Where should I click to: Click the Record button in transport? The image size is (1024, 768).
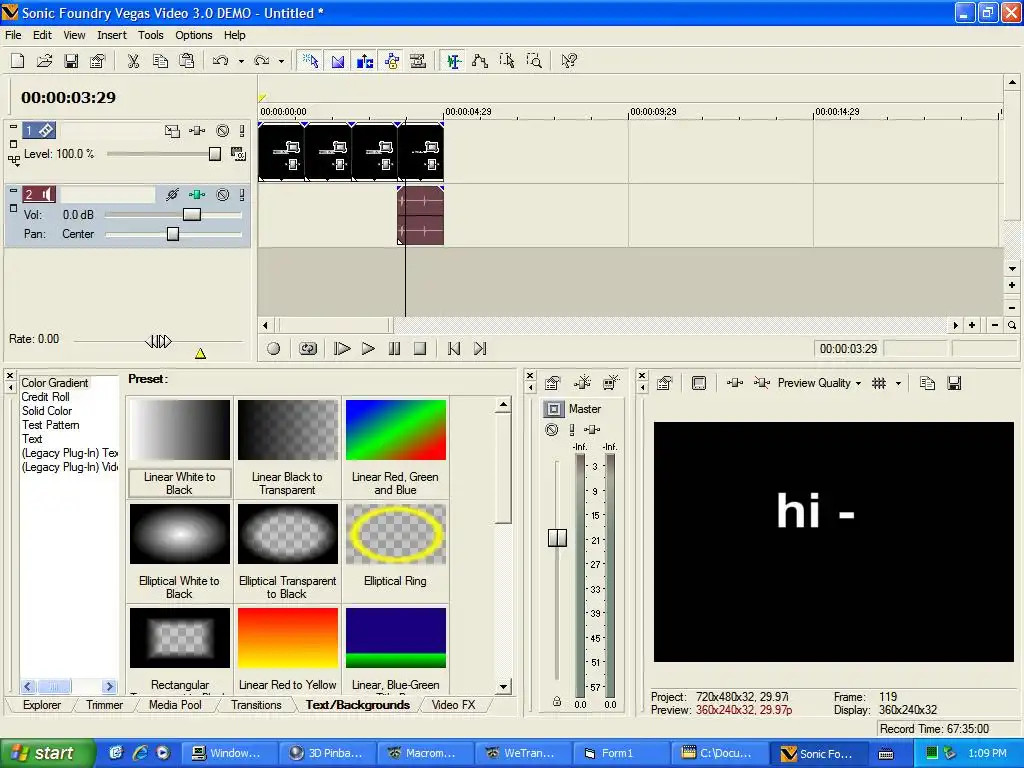(x=274, y=349)
